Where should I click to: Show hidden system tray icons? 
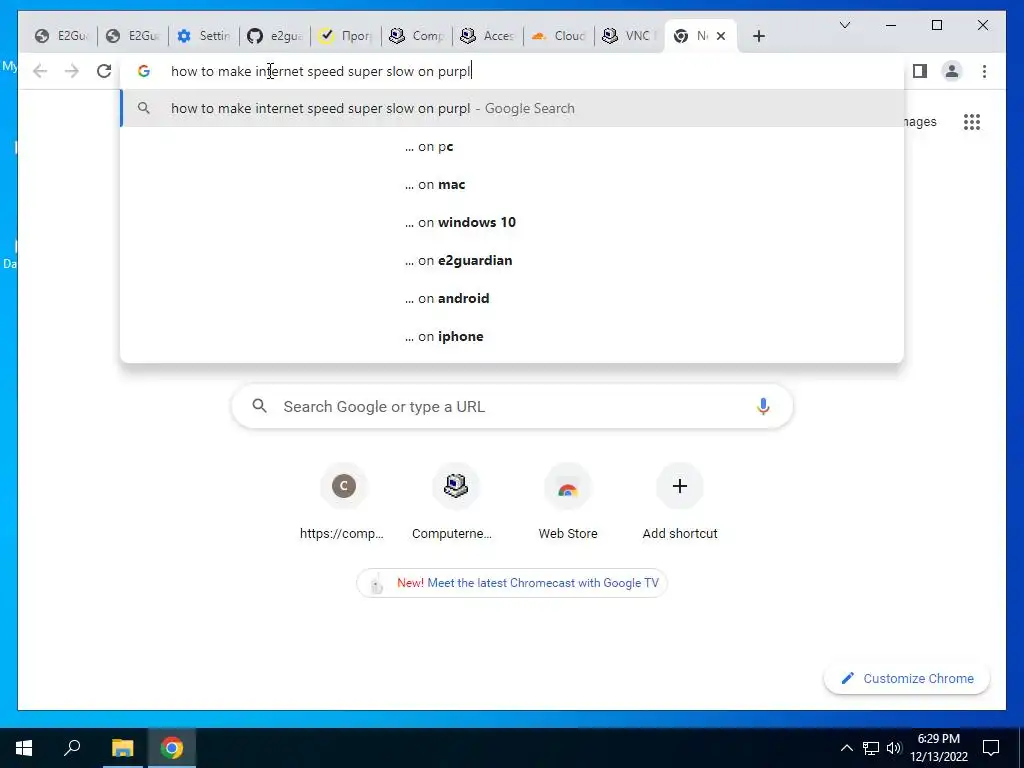click(846, 748)
